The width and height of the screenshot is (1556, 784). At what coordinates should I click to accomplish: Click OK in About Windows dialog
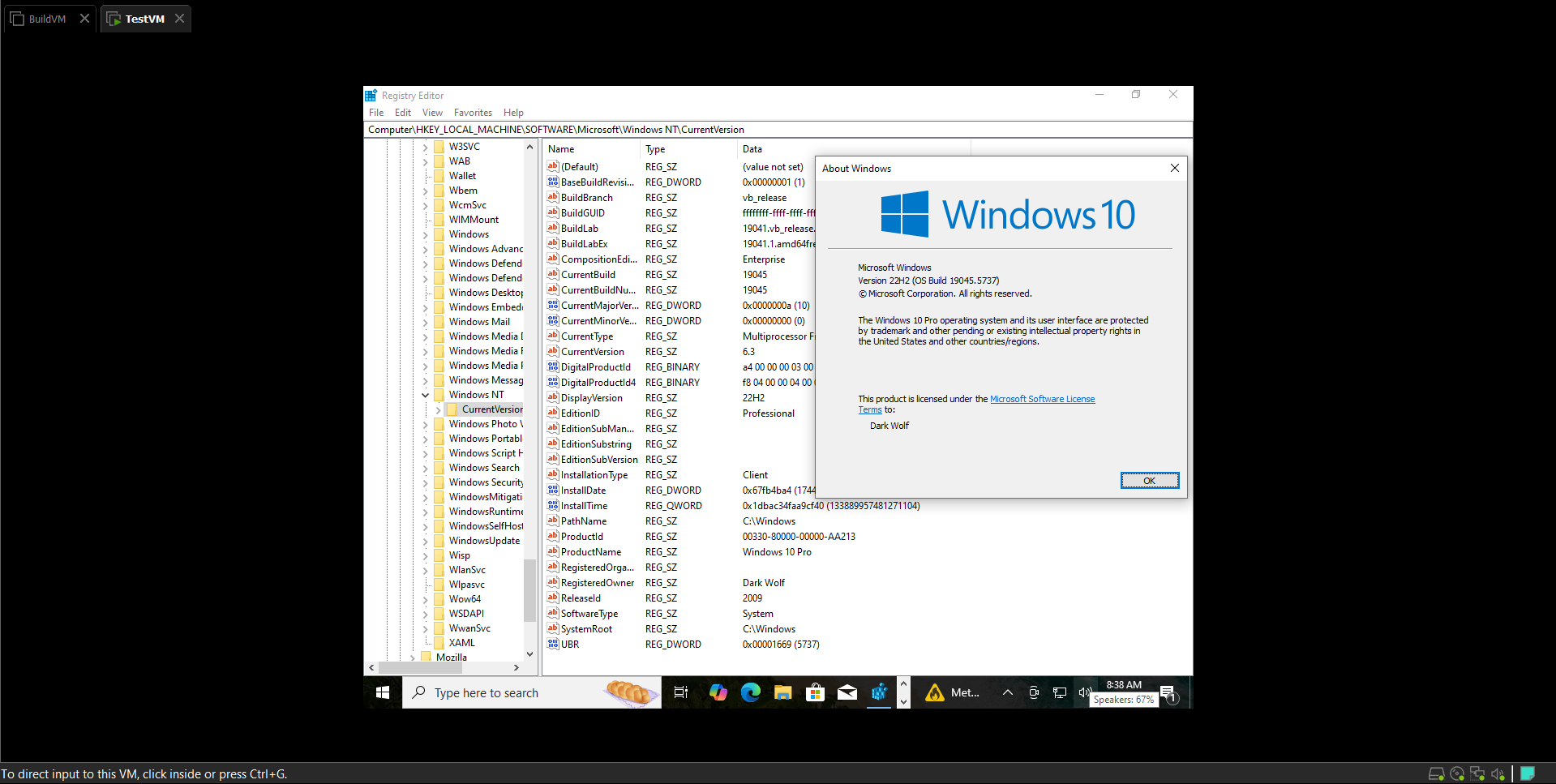pyautogui.click(x=1150, y=481)
